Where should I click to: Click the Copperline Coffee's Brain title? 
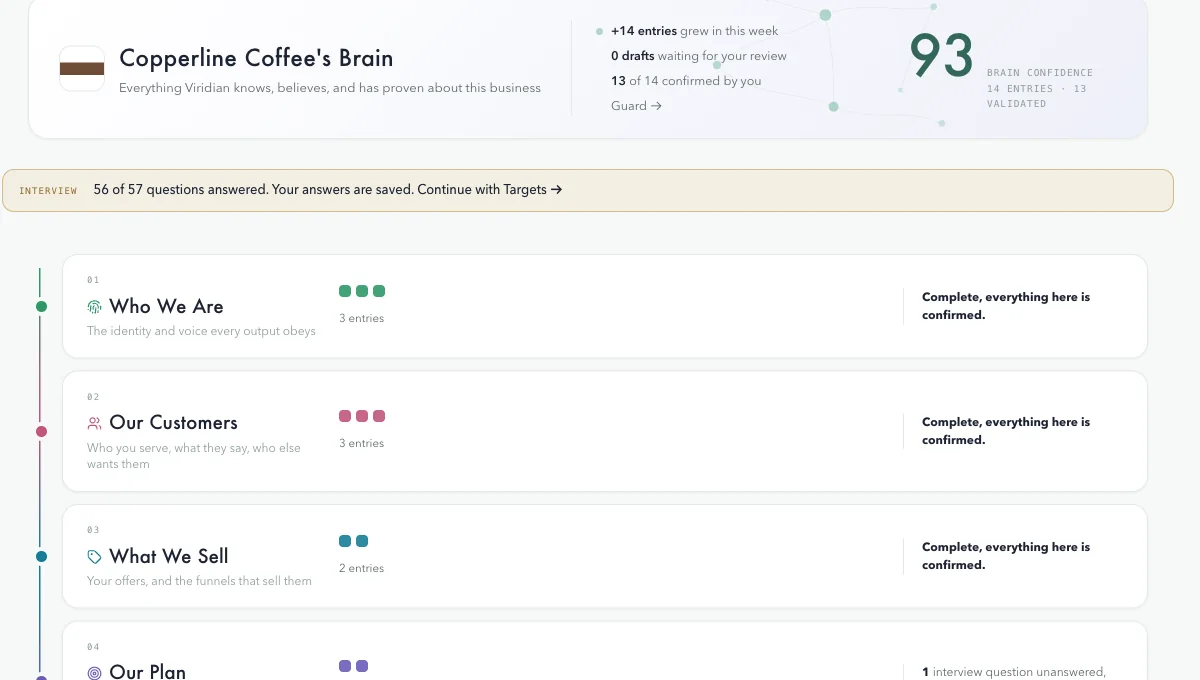click(256, 58)
